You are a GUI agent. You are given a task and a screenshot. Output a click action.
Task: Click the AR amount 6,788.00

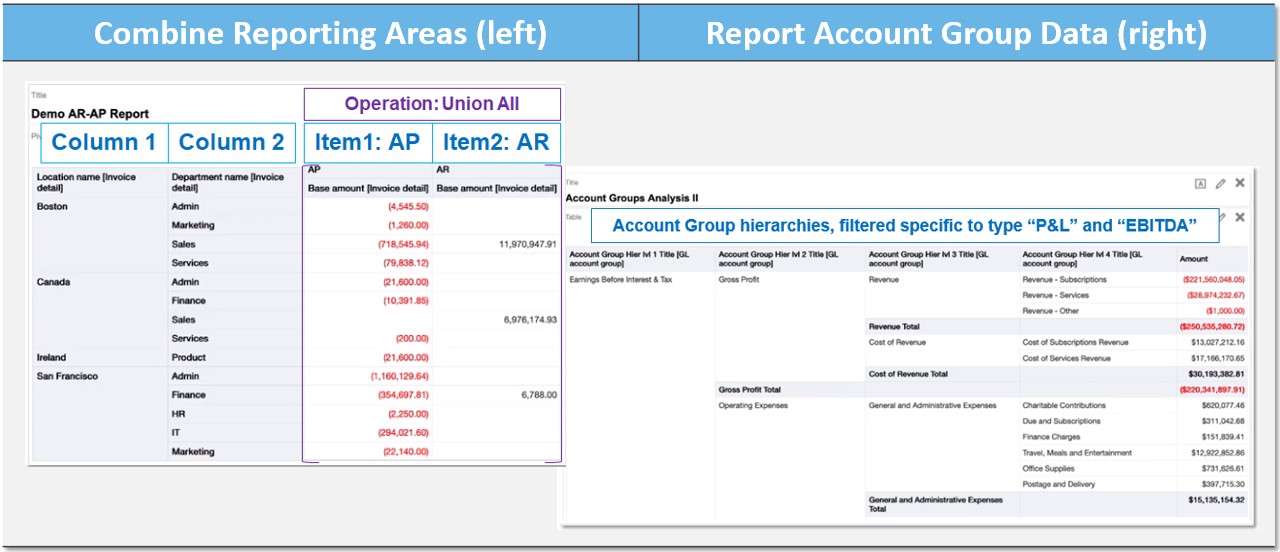click(x=538, y=395)
